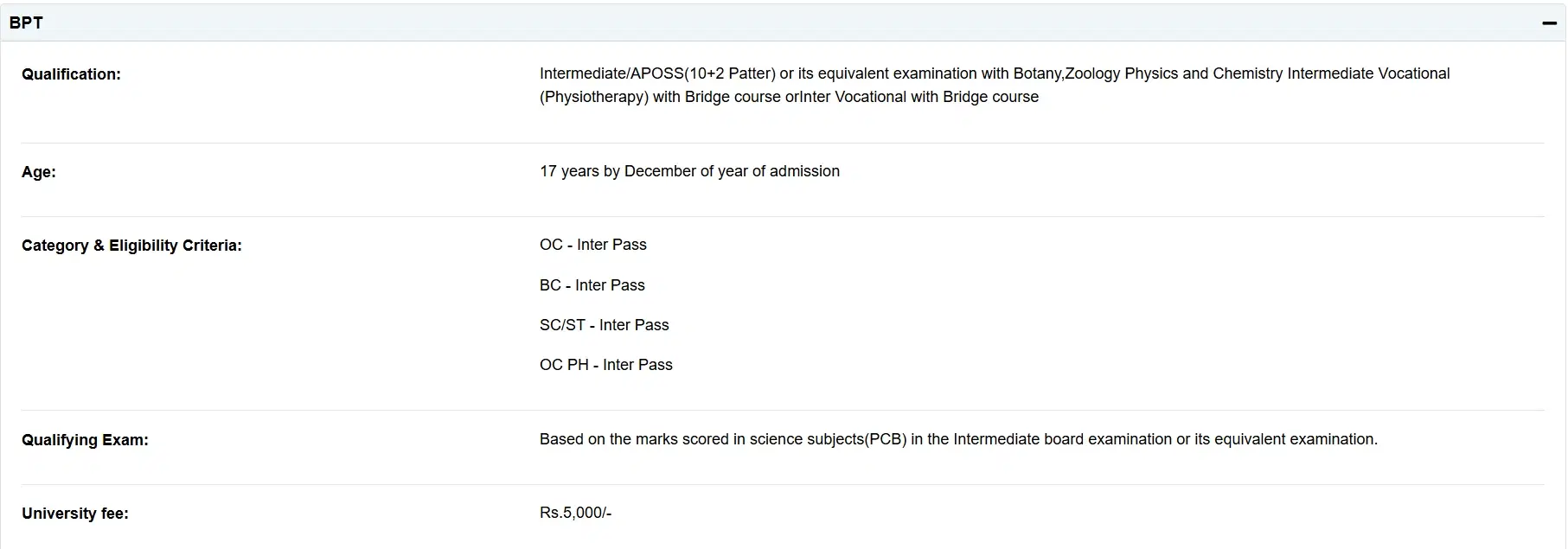Click the 'BC - Inter Pass' entry
The height and width of the screenshot is (549, 1568).
pyautogui.click(x=592, y=285)
